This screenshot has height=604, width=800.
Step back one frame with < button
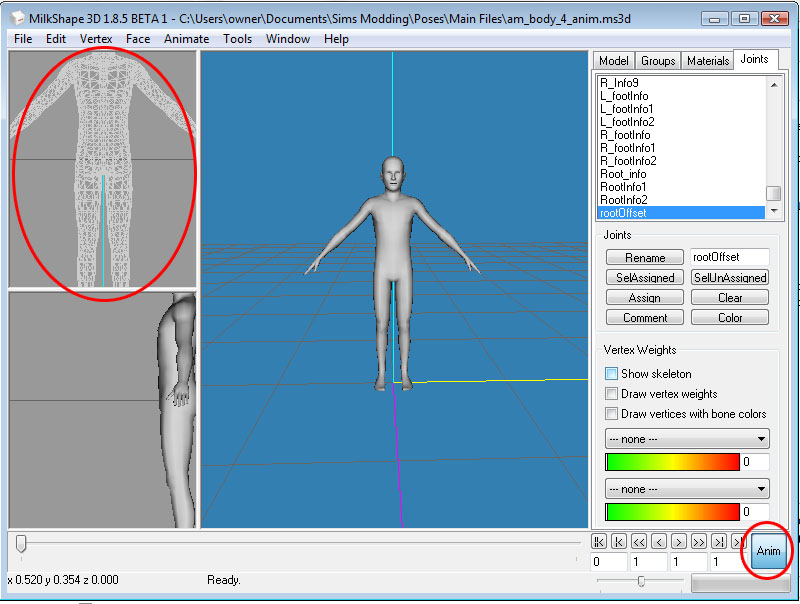(x=658, y=542)
